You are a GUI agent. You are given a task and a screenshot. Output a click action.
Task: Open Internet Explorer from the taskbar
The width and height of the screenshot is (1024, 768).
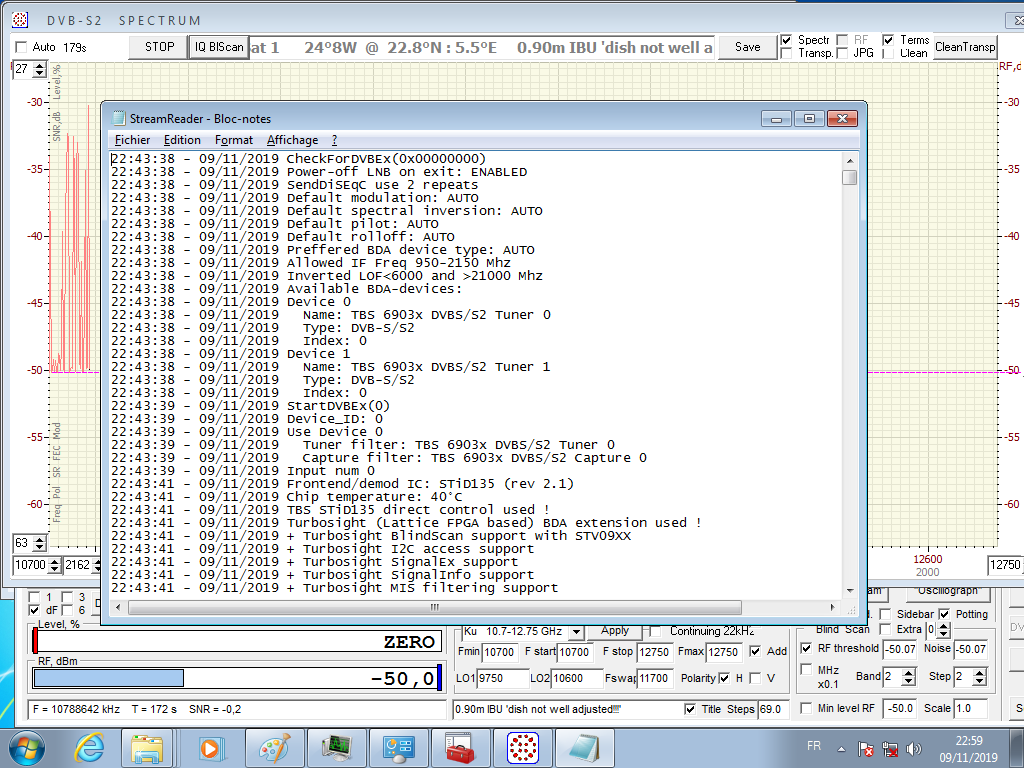(87, 747)
